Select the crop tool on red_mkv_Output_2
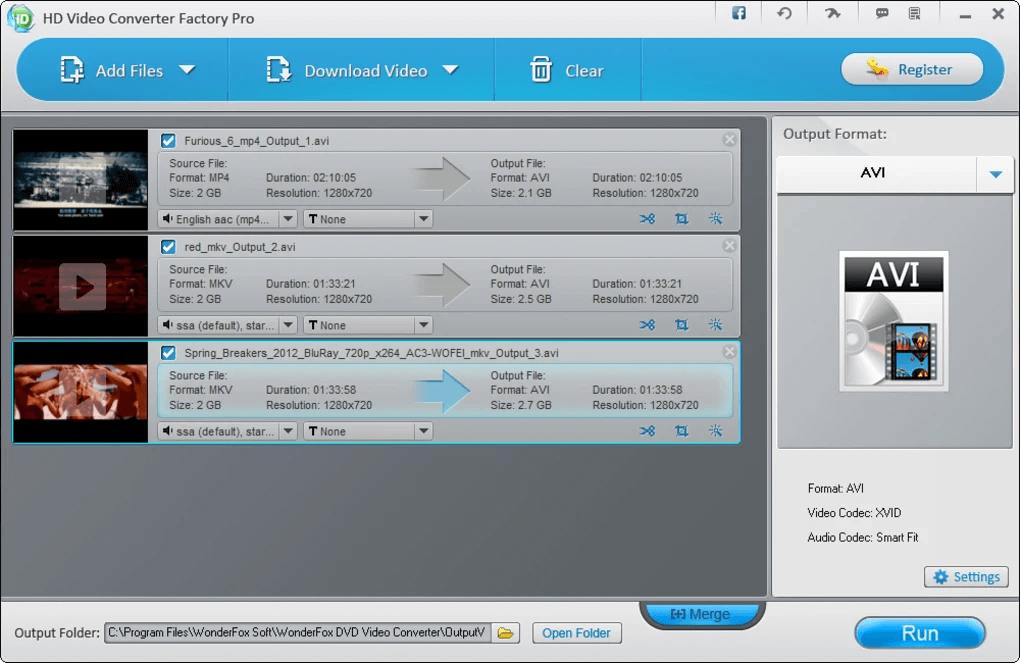Image resolution: width=1020 pixels, height=663 pixels. 681,324
